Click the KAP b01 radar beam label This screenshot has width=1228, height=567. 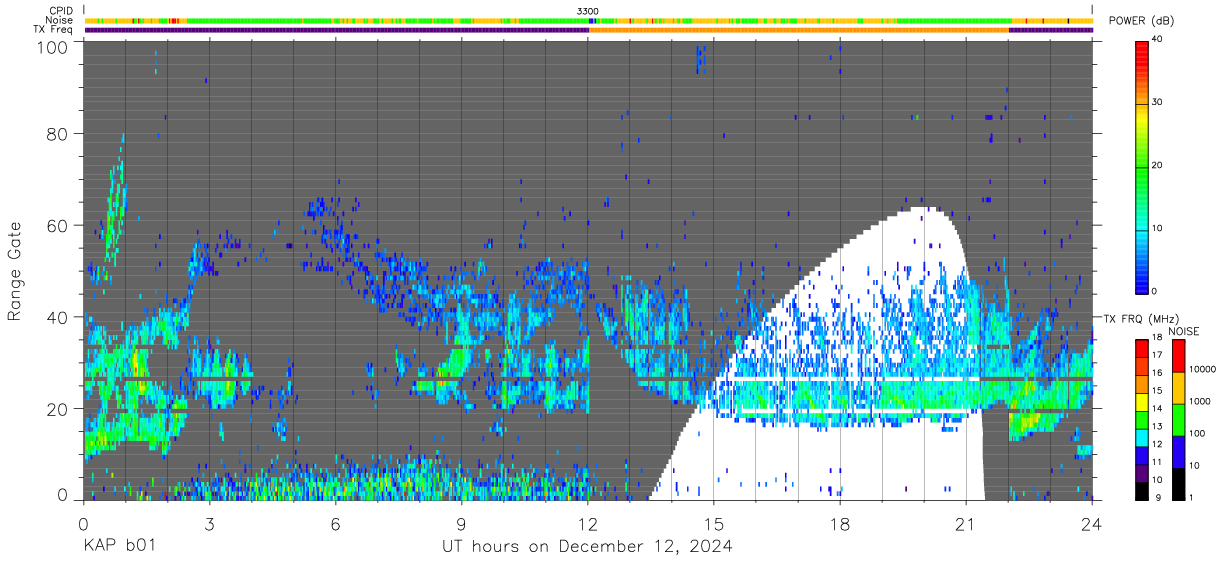pos(117,547)
